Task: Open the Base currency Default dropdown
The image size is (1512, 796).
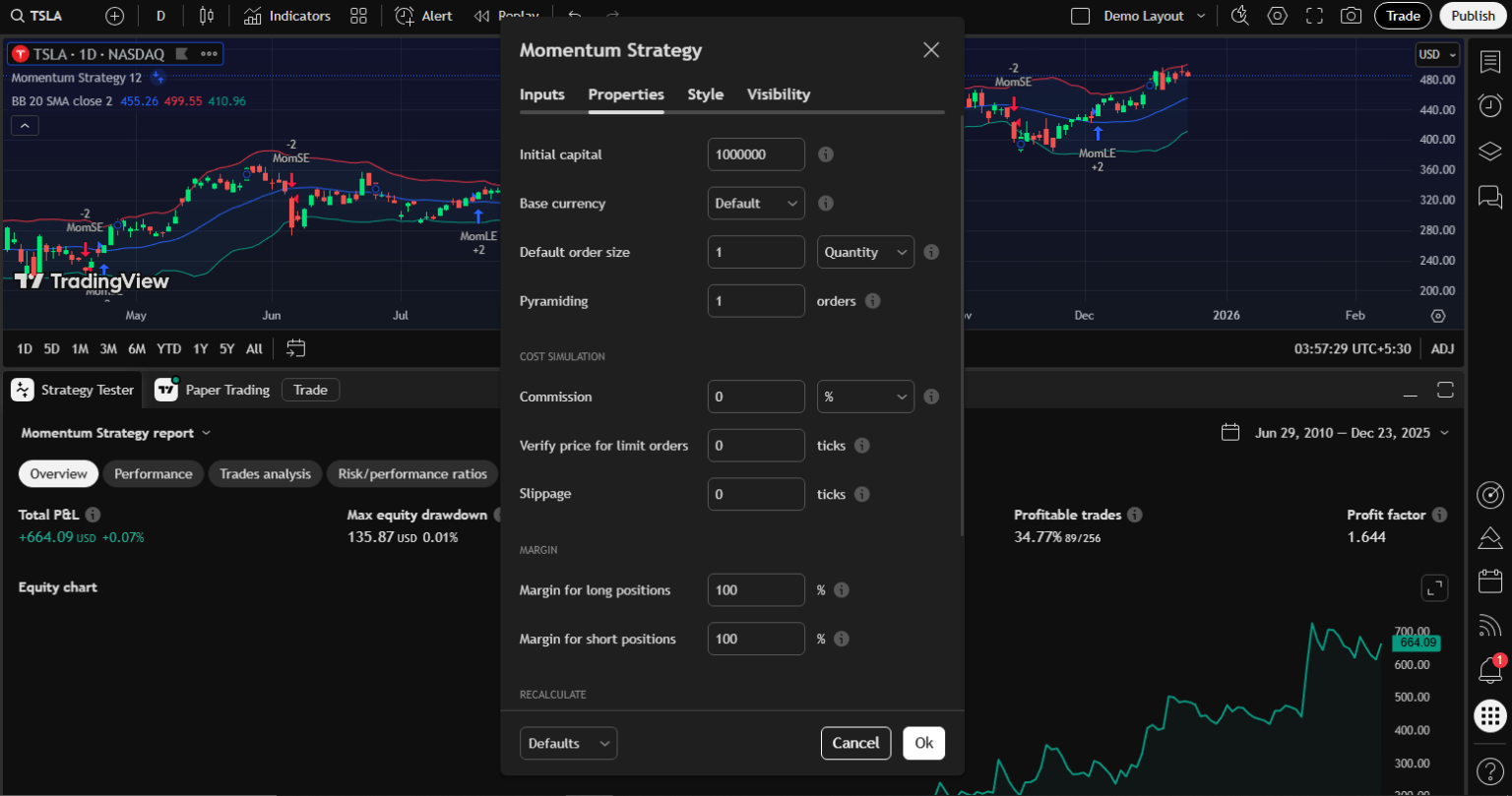Action: pos(756,203)
